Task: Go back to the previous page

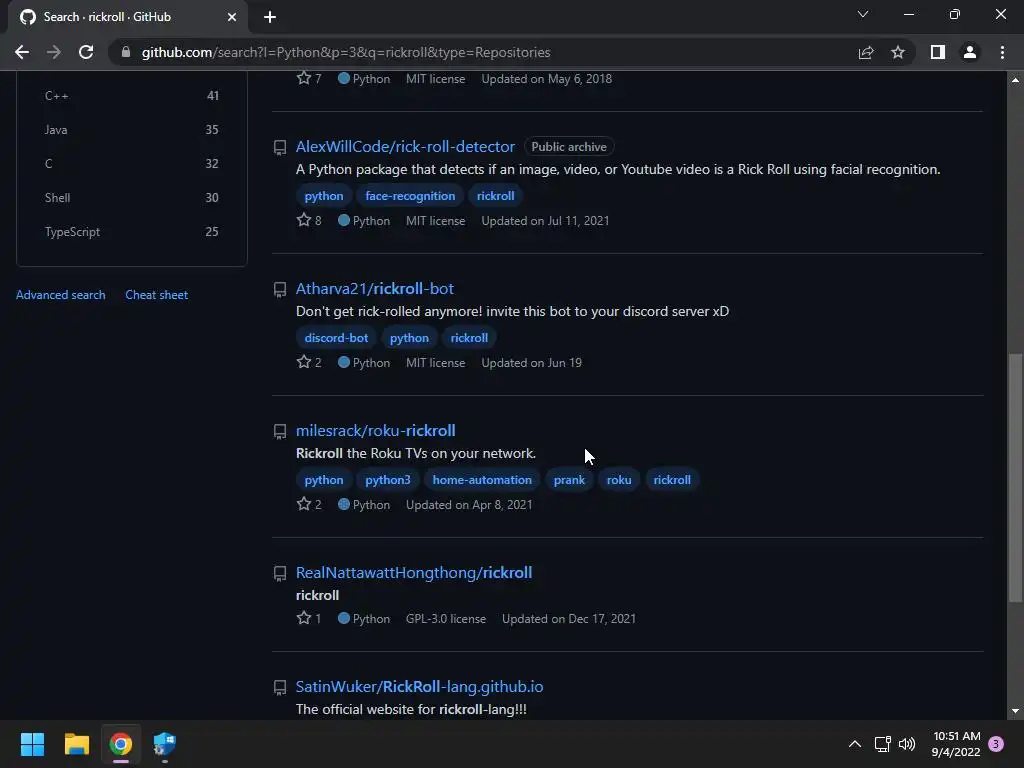Action: (22, 52)
